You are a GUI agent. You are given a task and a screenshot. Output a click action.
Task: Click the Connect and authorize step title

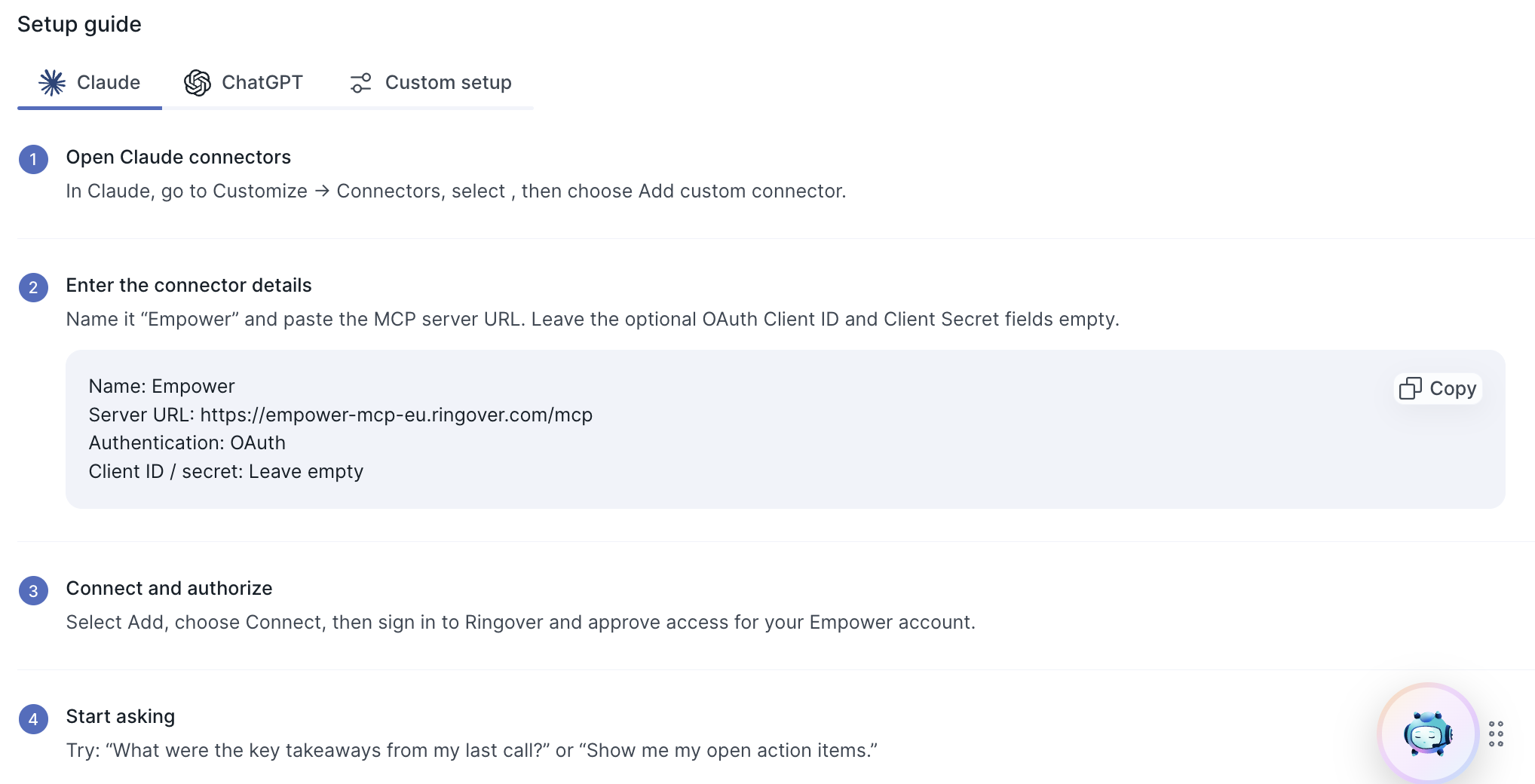(x=169, y=588)
